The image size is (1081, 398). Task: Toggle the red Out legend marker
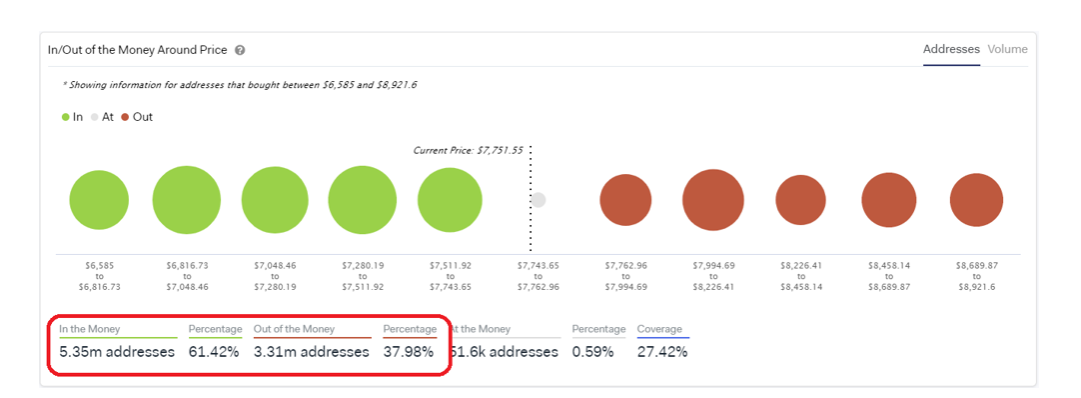point(125,117)
